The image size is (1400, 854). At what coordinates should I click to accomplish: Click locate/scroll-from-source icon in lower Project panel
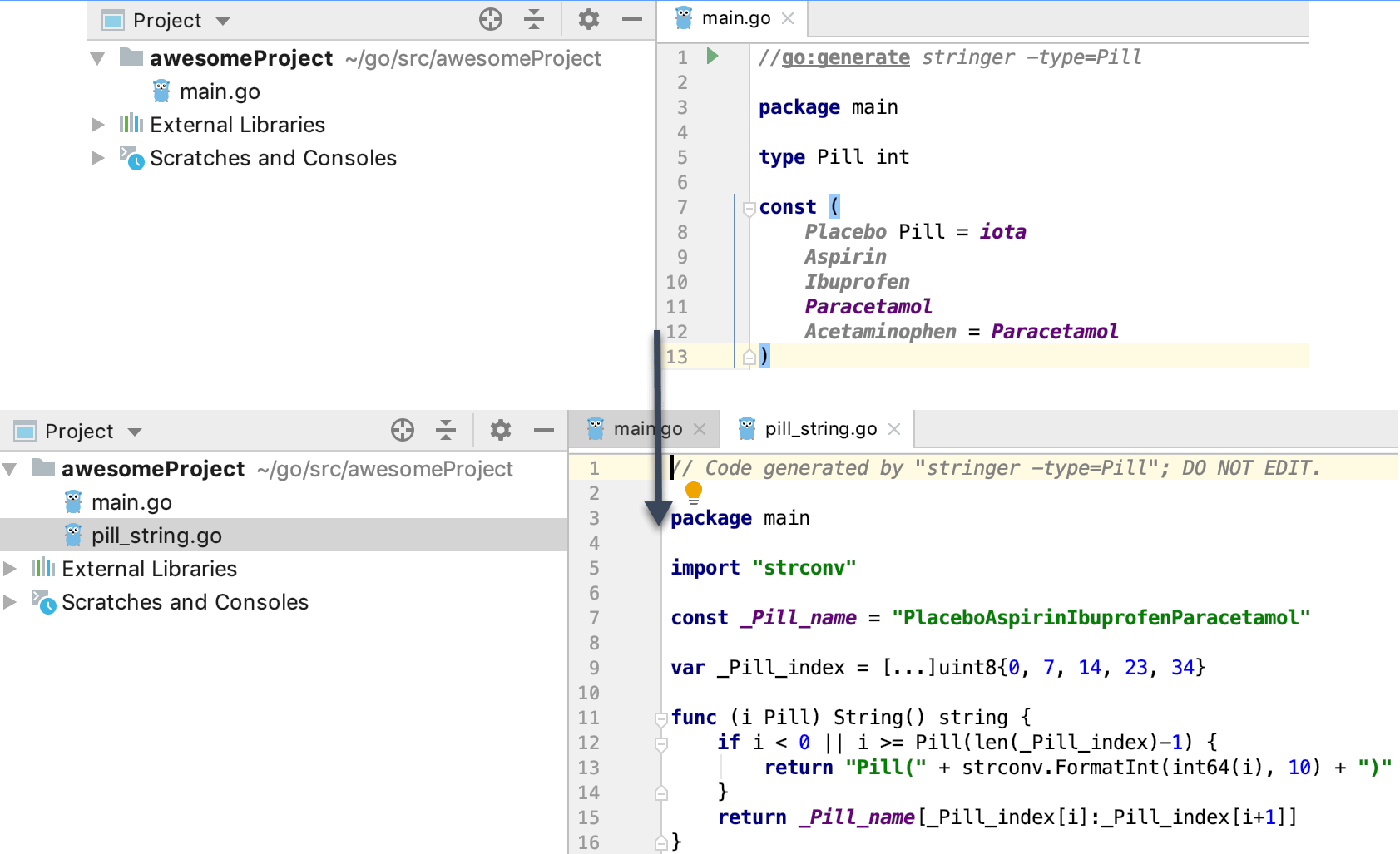click(403, 430)
